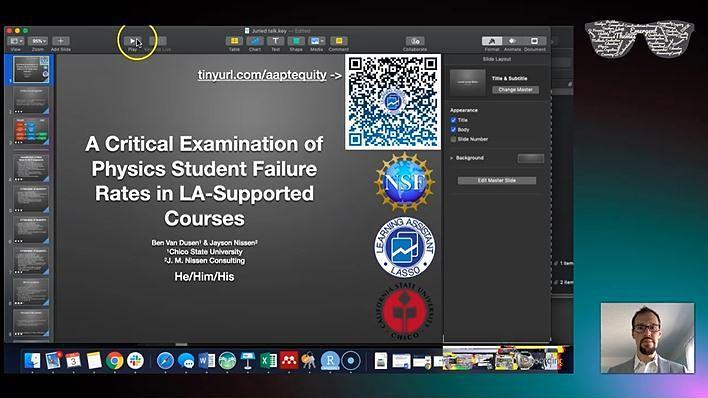708x398 pixels.
Task: Insert a Chart from the toolbar
Action: click(255, 41)
